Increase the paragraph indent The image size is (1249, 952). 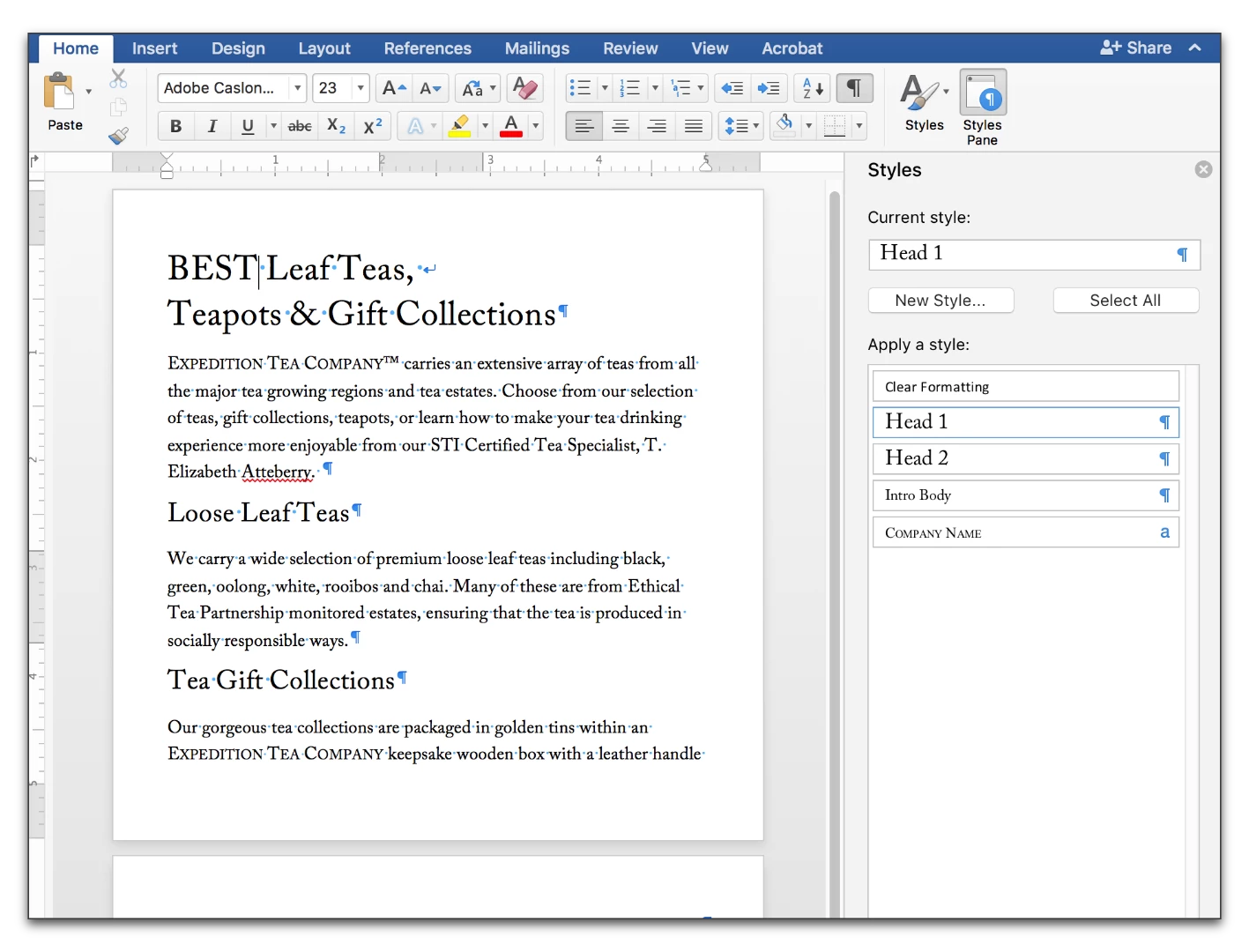[x=769, y=88]
